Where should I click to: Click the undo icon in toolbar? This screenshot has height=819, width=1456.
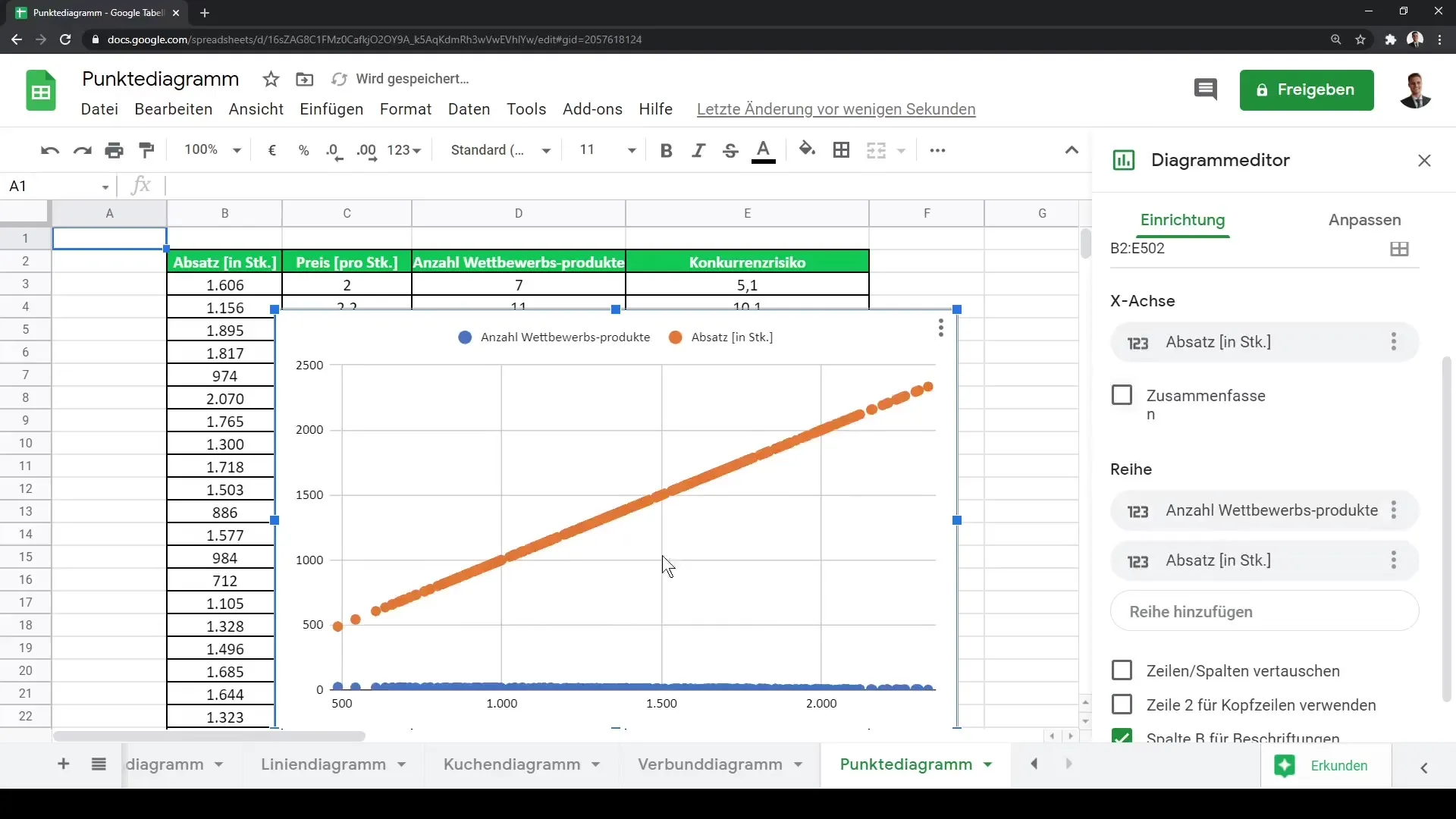(50, 150)
